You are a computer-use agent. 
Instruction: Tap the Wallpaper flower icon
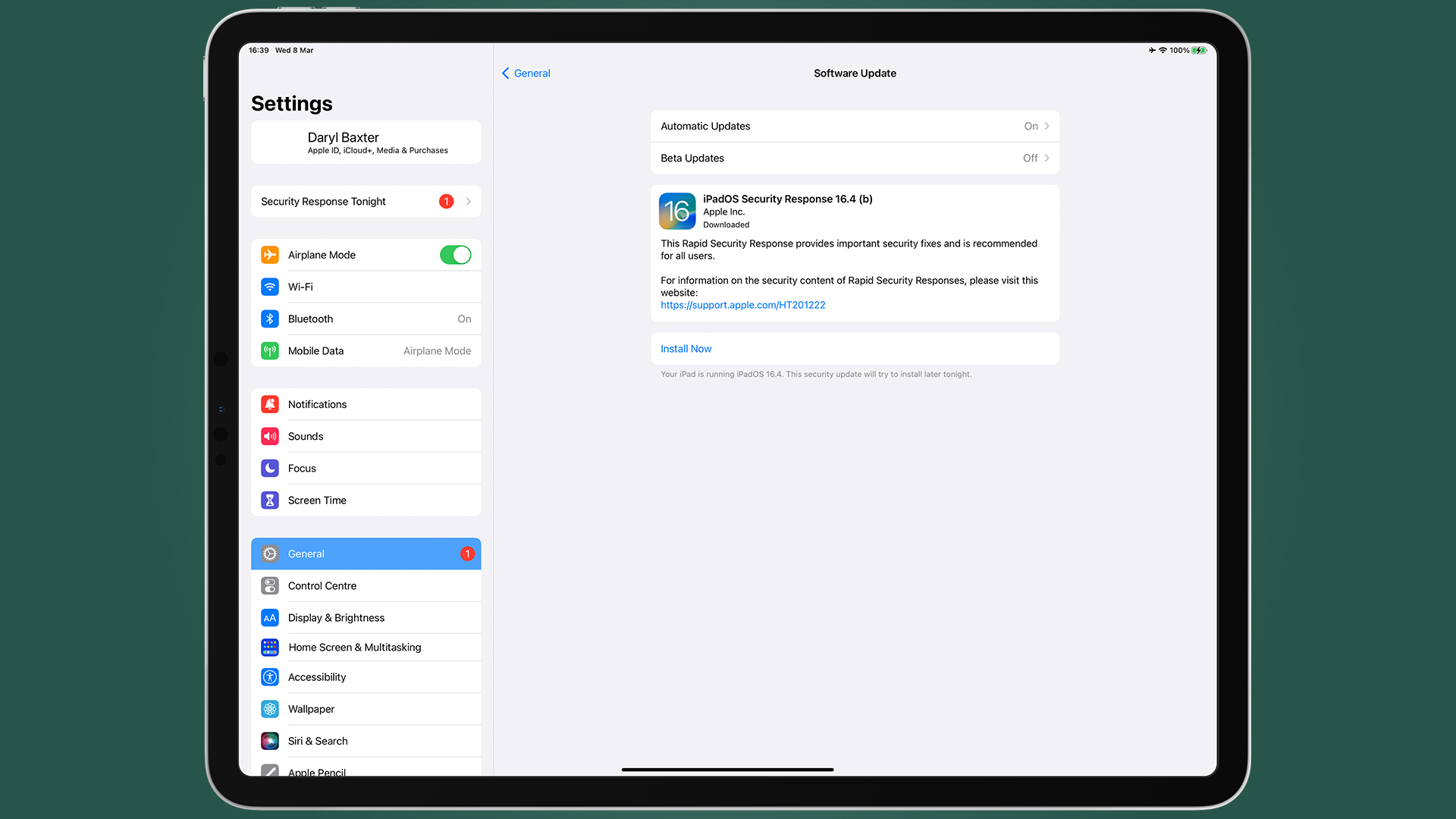(270, 708)
